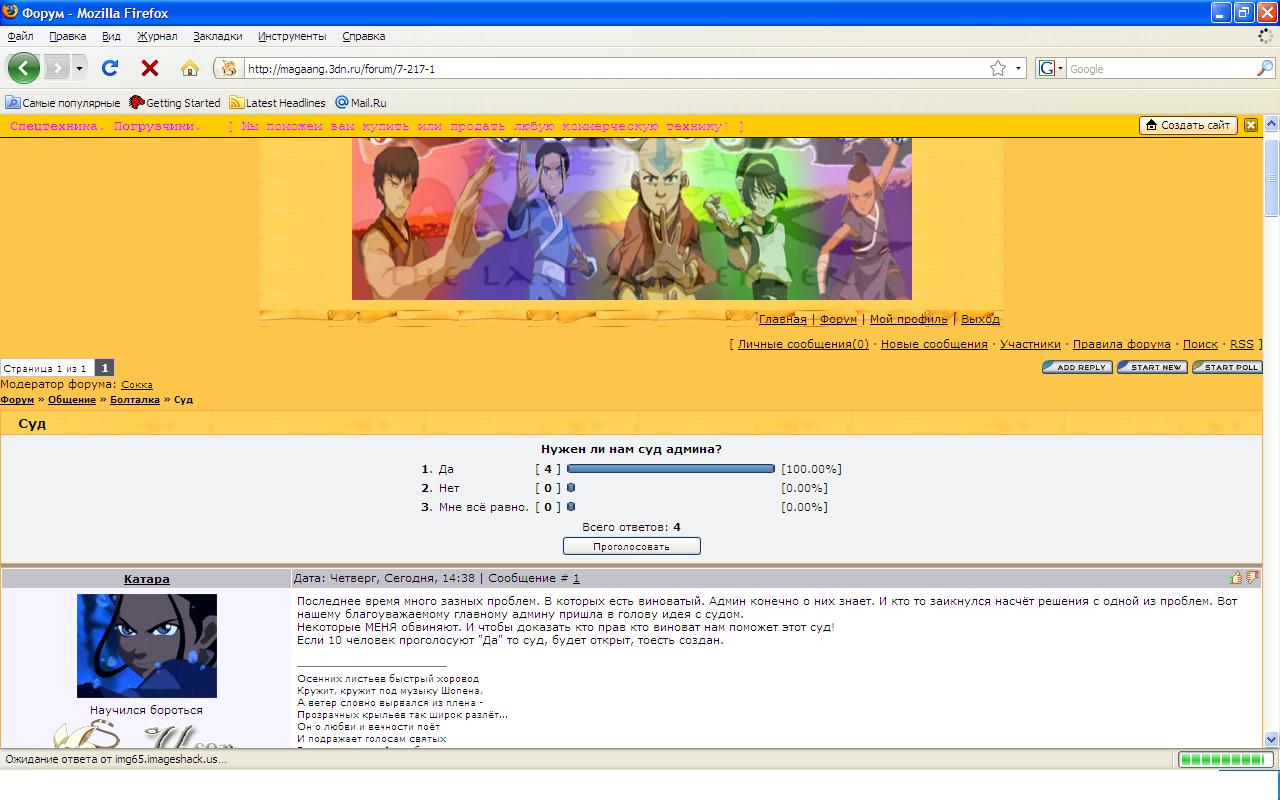Run search with the magnifier icon
The height and width of the screenshot is (800, 1280).
coord(1265,68)
